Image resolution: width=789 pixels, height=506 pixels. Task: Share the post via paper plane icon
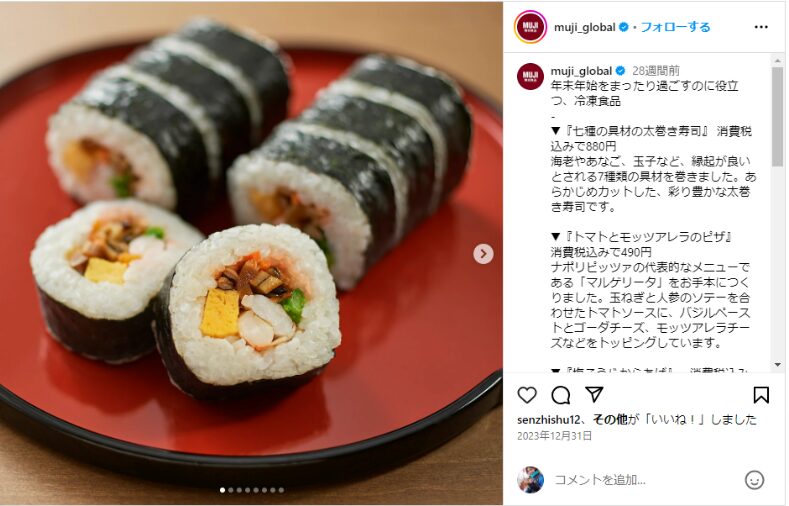point(594,395)
